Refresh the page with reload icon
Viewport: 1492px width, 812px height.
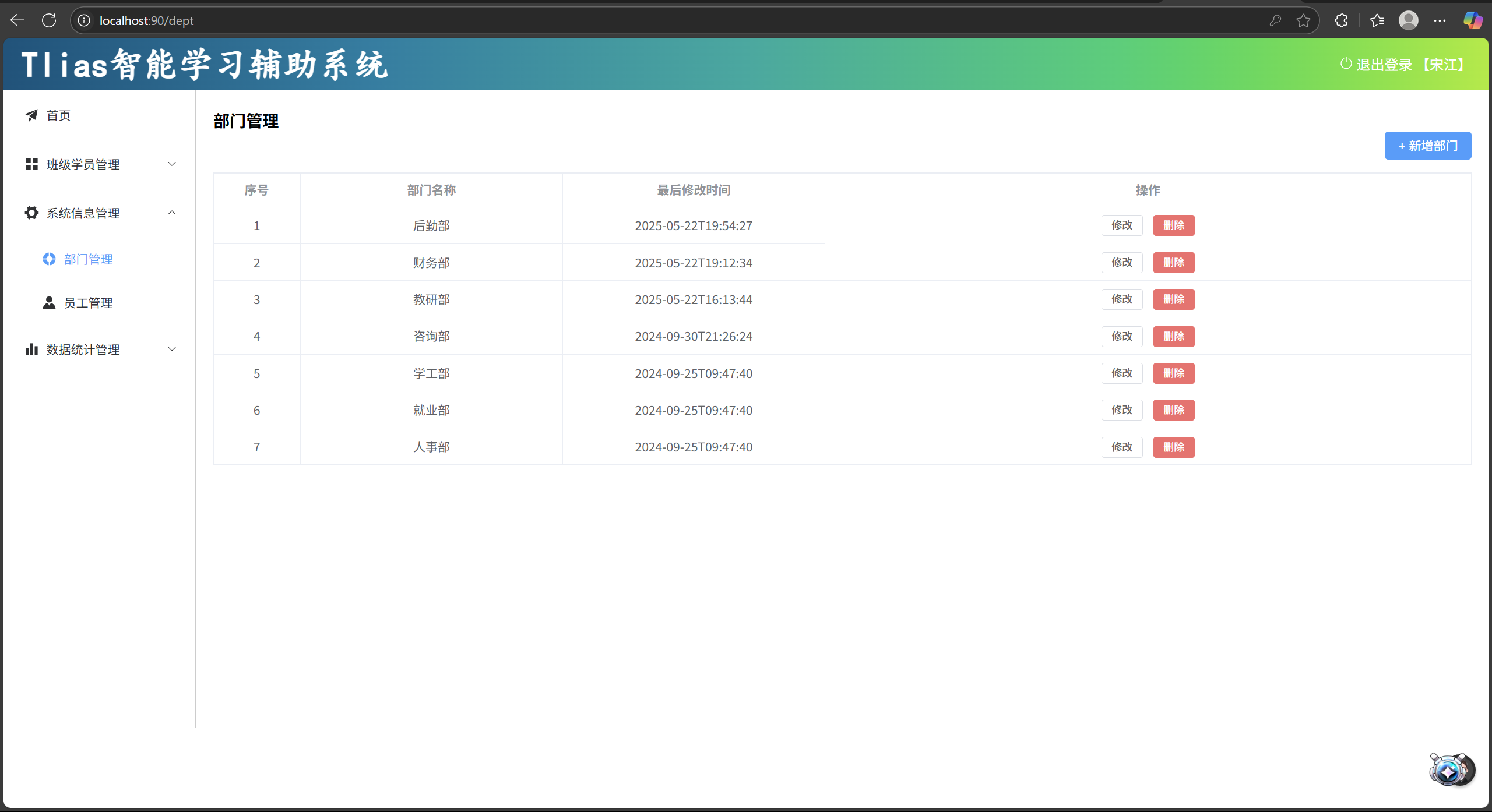pos(49,20)
